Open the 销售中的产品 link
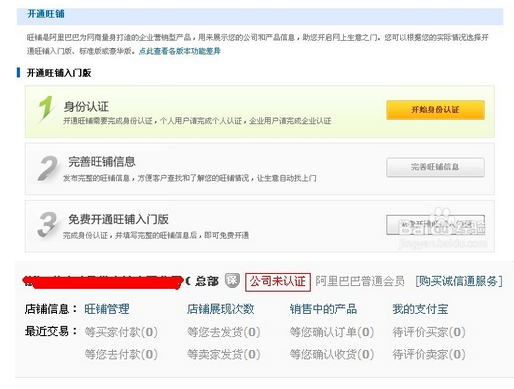 [x=323, y=309]
